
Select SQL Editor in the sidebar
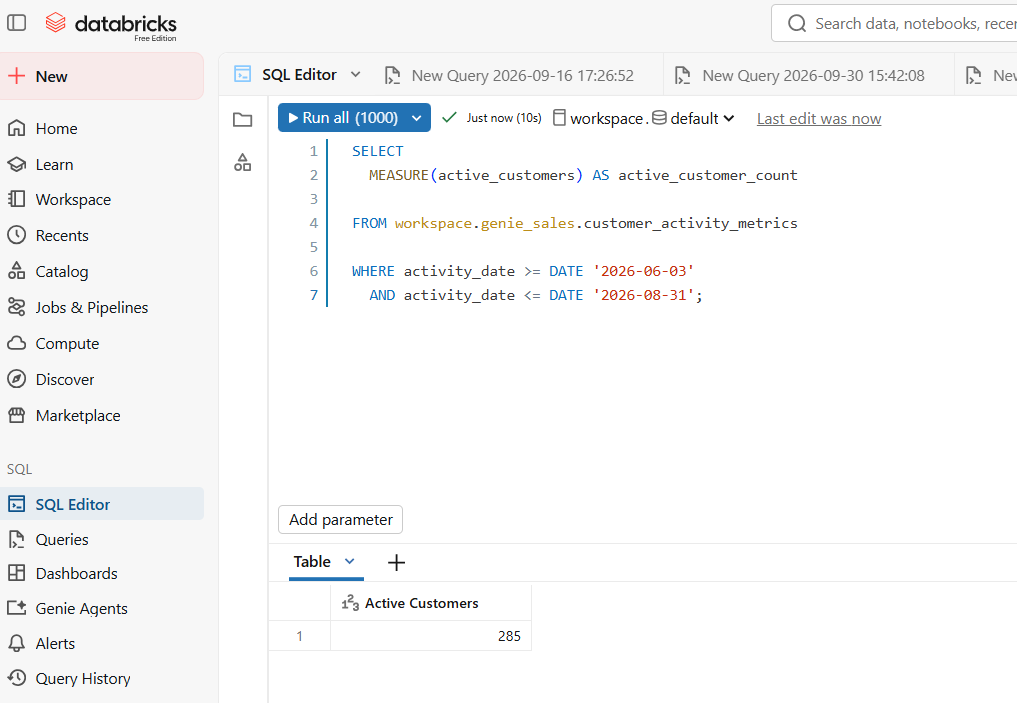102,504
